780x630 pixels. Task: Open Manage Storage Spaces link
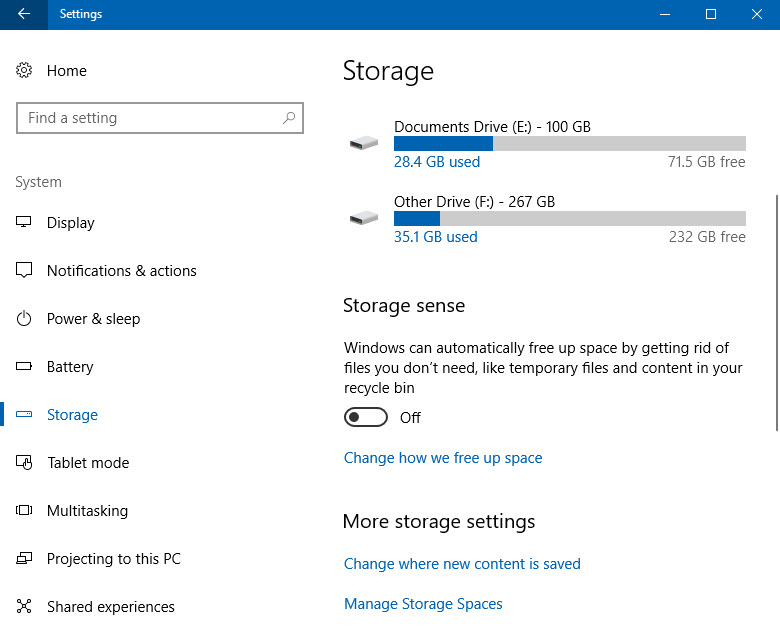(423, 604)
